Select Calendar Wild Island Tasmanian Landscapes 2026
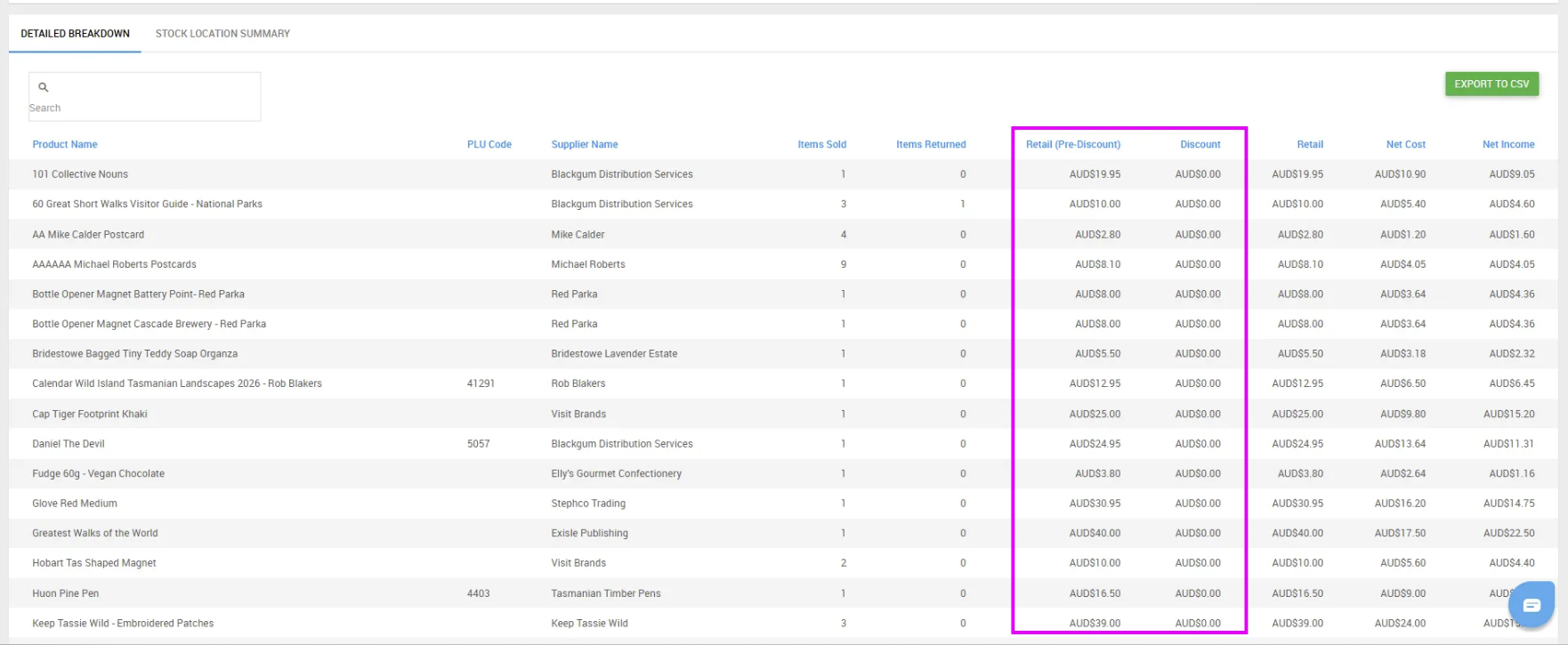1568x645 pixels. [177, 383]
